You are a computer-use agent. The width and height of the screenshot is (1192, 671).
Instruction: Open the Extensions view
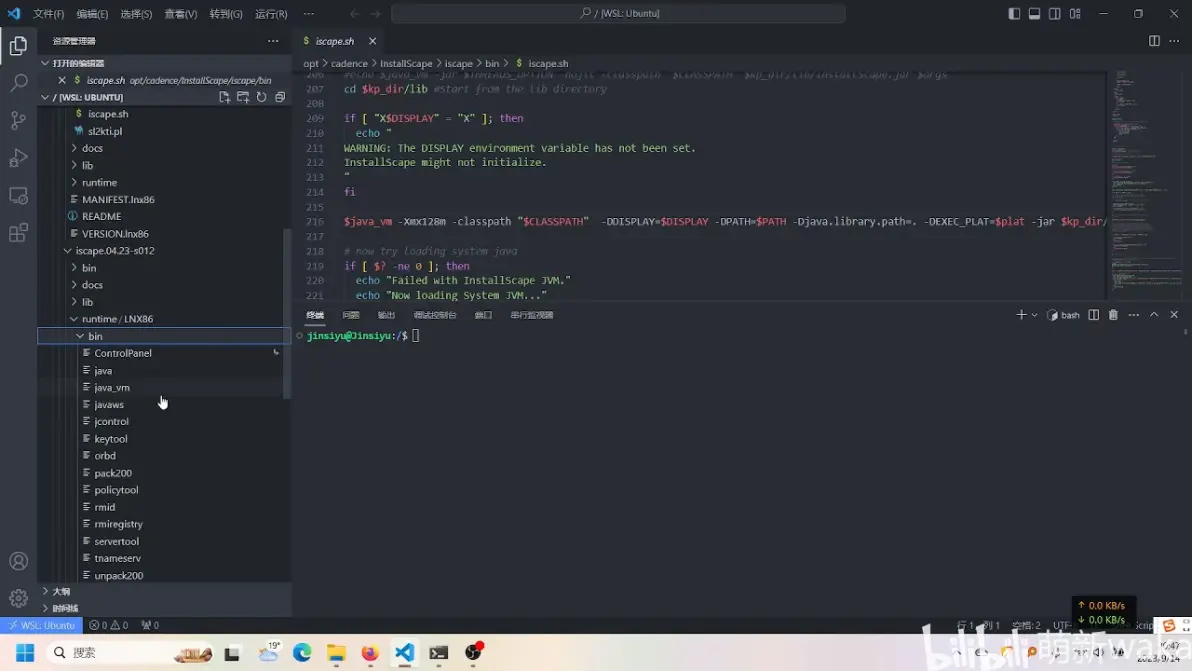coord(18,233)
